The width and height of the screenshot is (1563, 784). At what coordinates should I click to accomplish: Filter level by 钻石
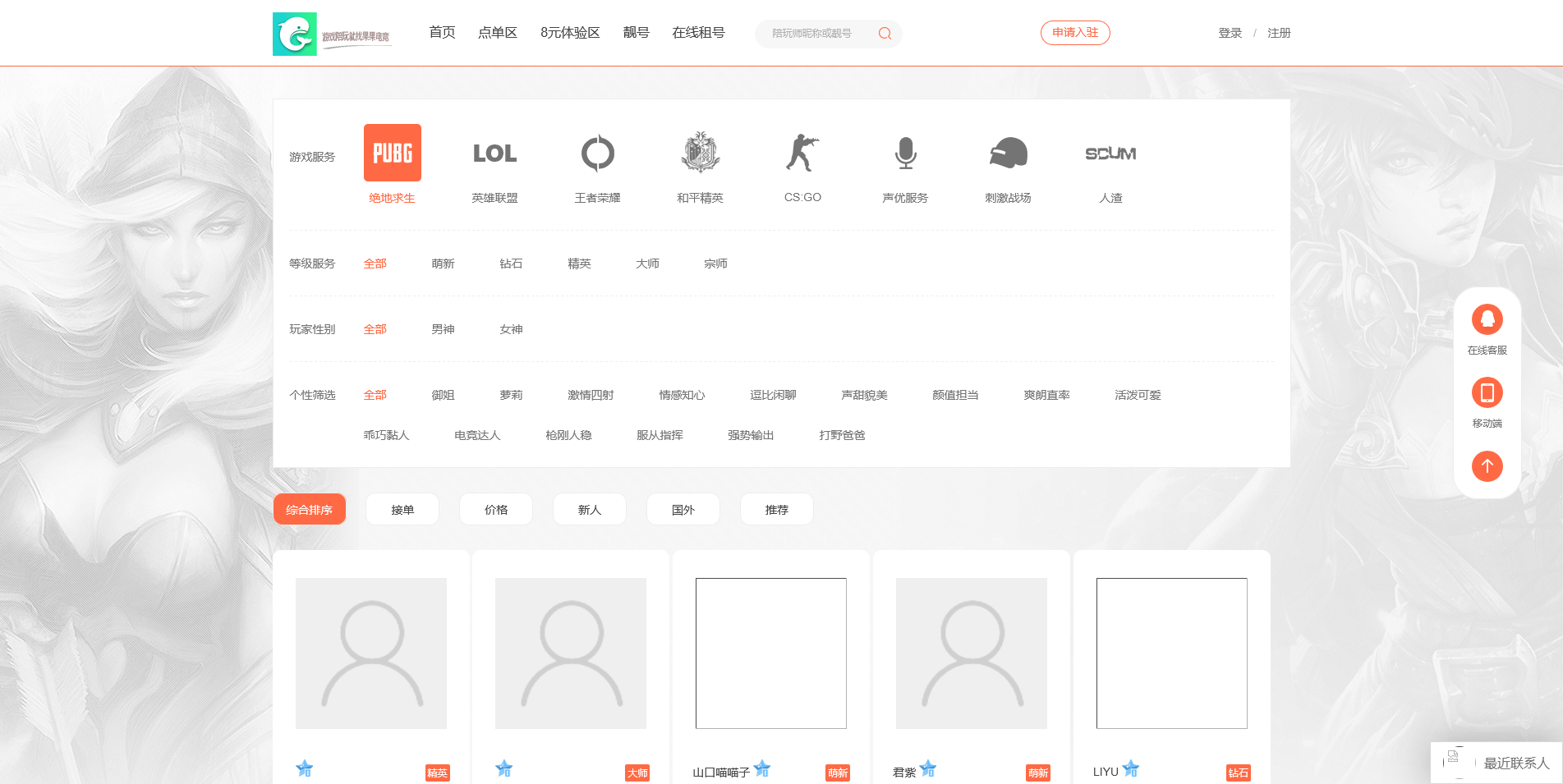[x=512, y=264]
